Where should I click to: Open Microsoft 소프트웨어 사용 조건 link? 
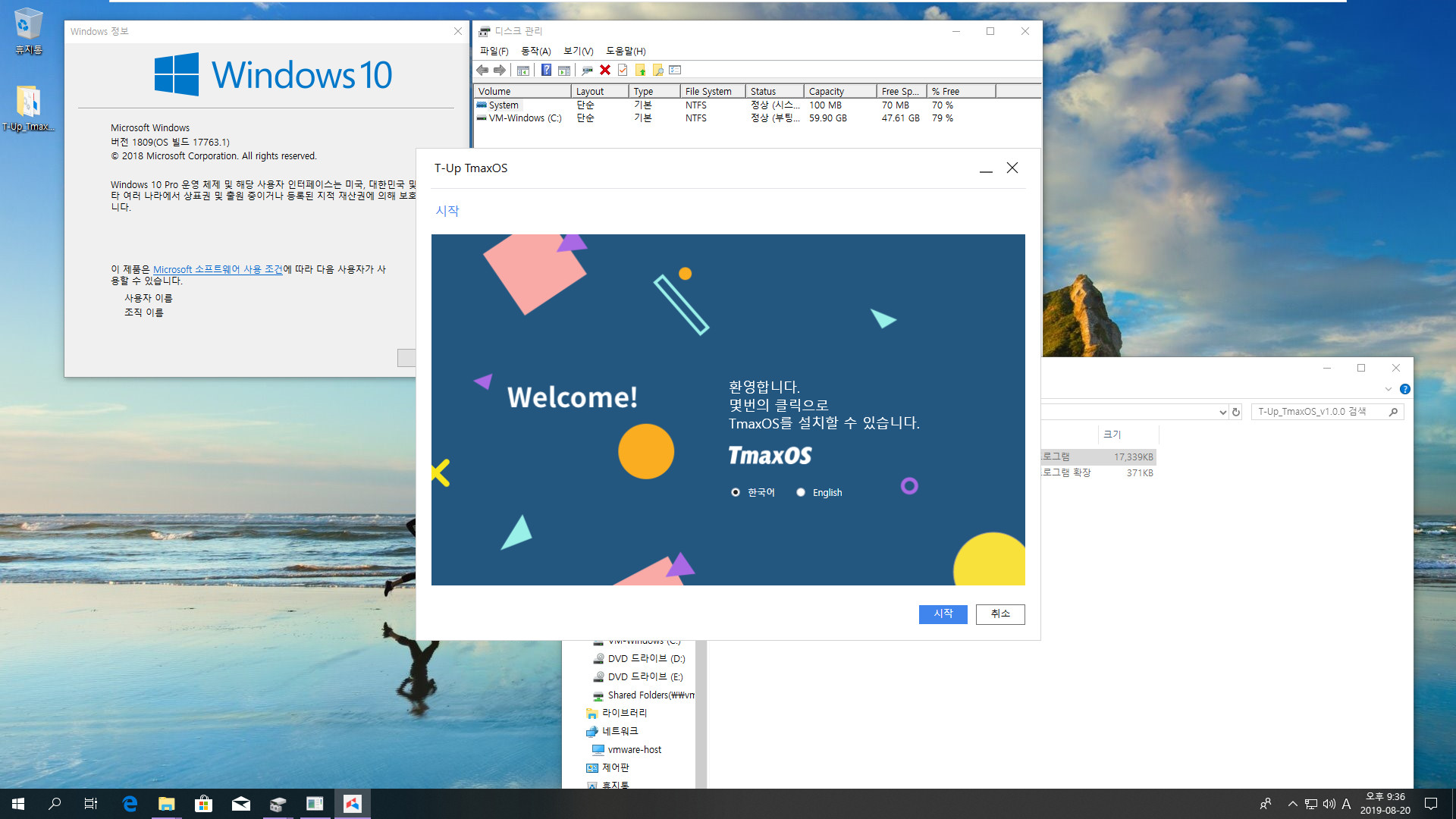[x=218, y=269]
